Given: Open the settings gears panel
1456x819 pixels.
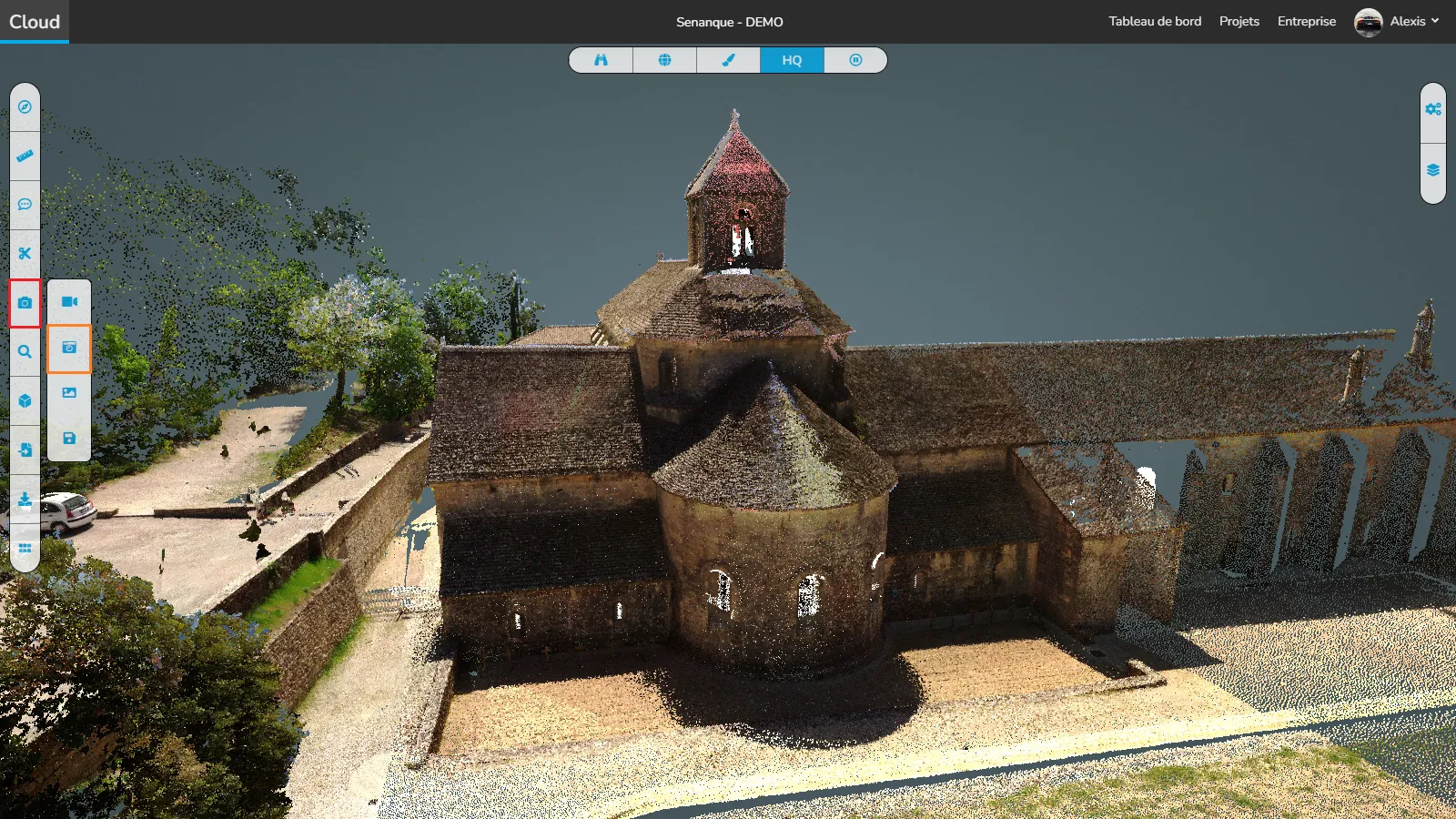Looking at the screenshot, I should tap(1433, 110).
